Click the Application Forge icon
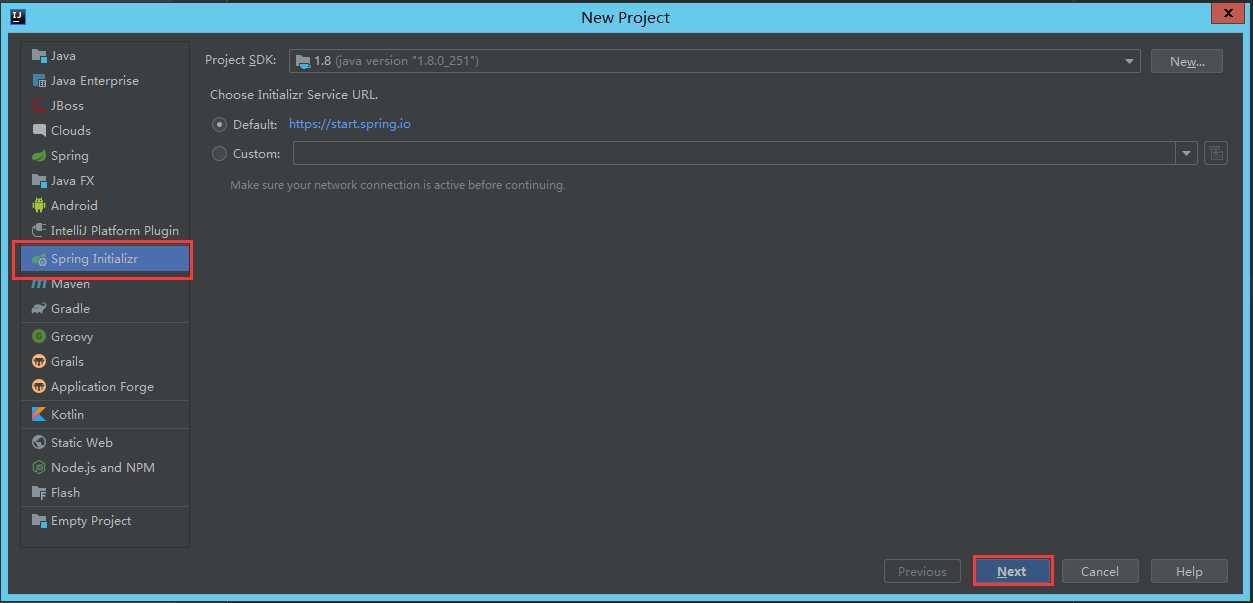Viewport: 1253px width, 603px height. tap(39, 387)
